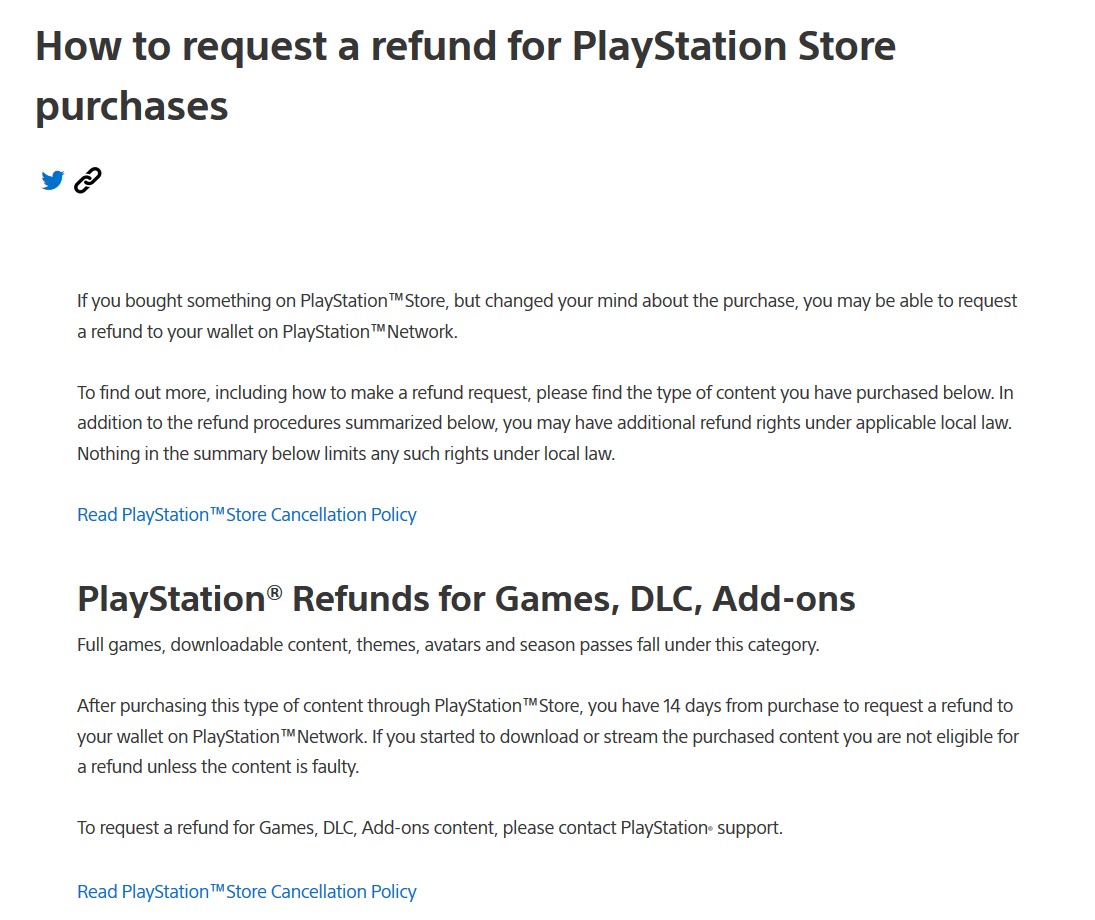
Task: Click the intro paragraph about changing your mind
Action: (x=547, y=315)
